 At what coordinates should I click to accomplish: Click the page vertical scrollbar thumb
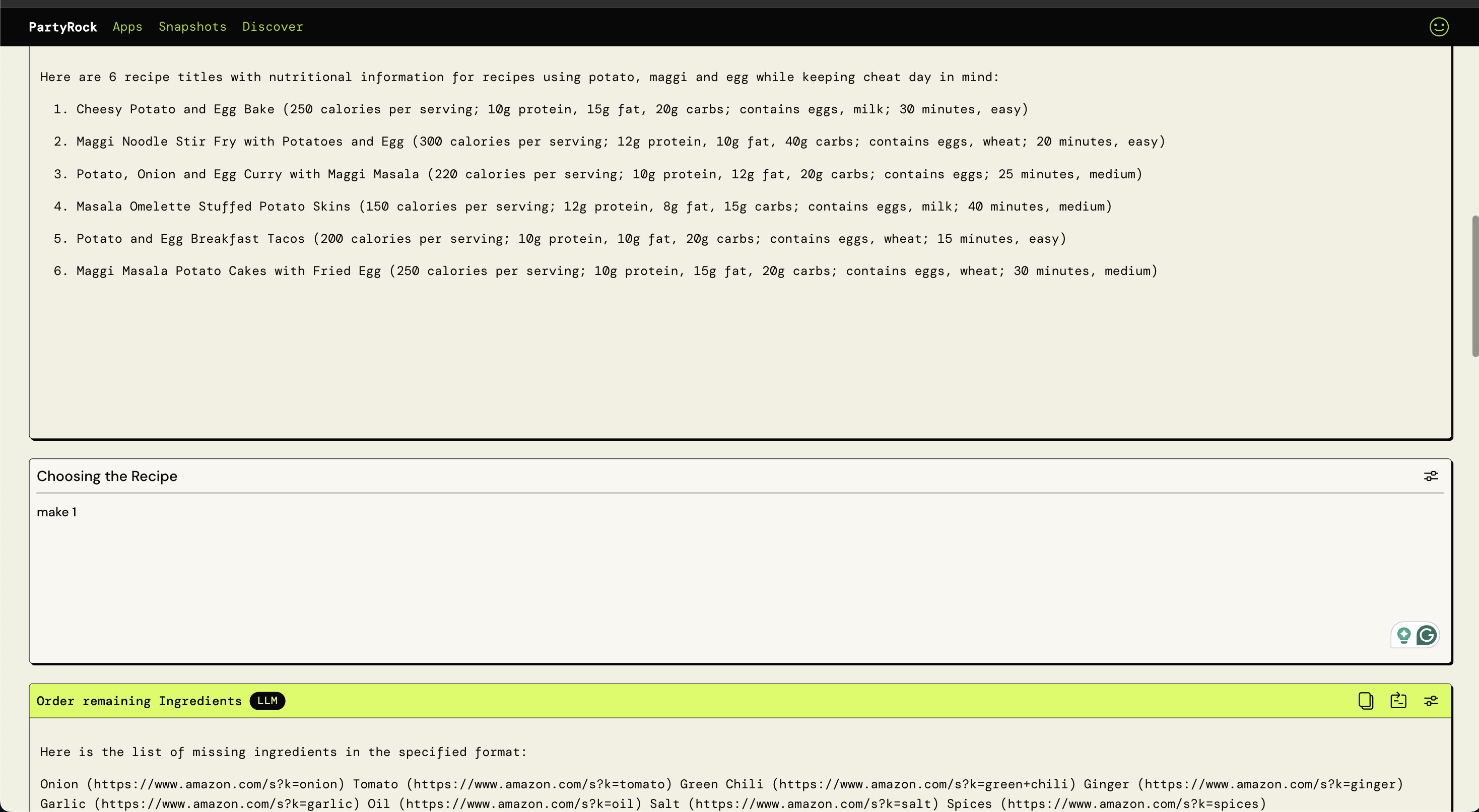(x=1474, y=286)
